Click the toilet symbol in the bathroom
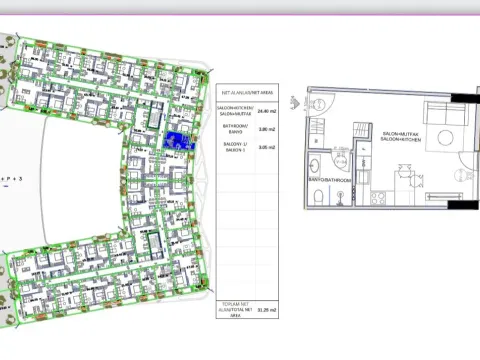480x360 pixels. [319, 197]
